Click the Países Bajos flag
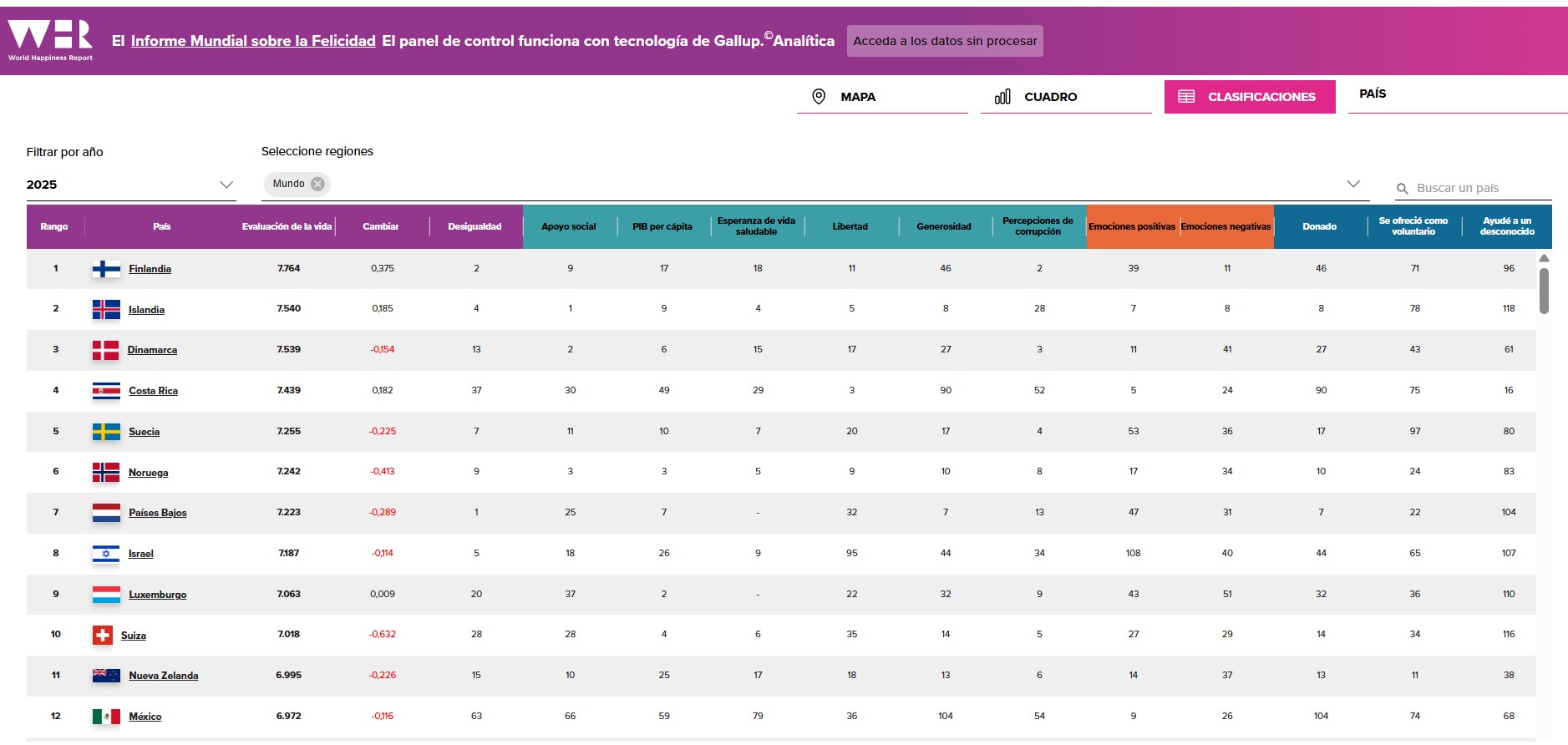Viewport: 1568px width, 745px height. point(106,513)
